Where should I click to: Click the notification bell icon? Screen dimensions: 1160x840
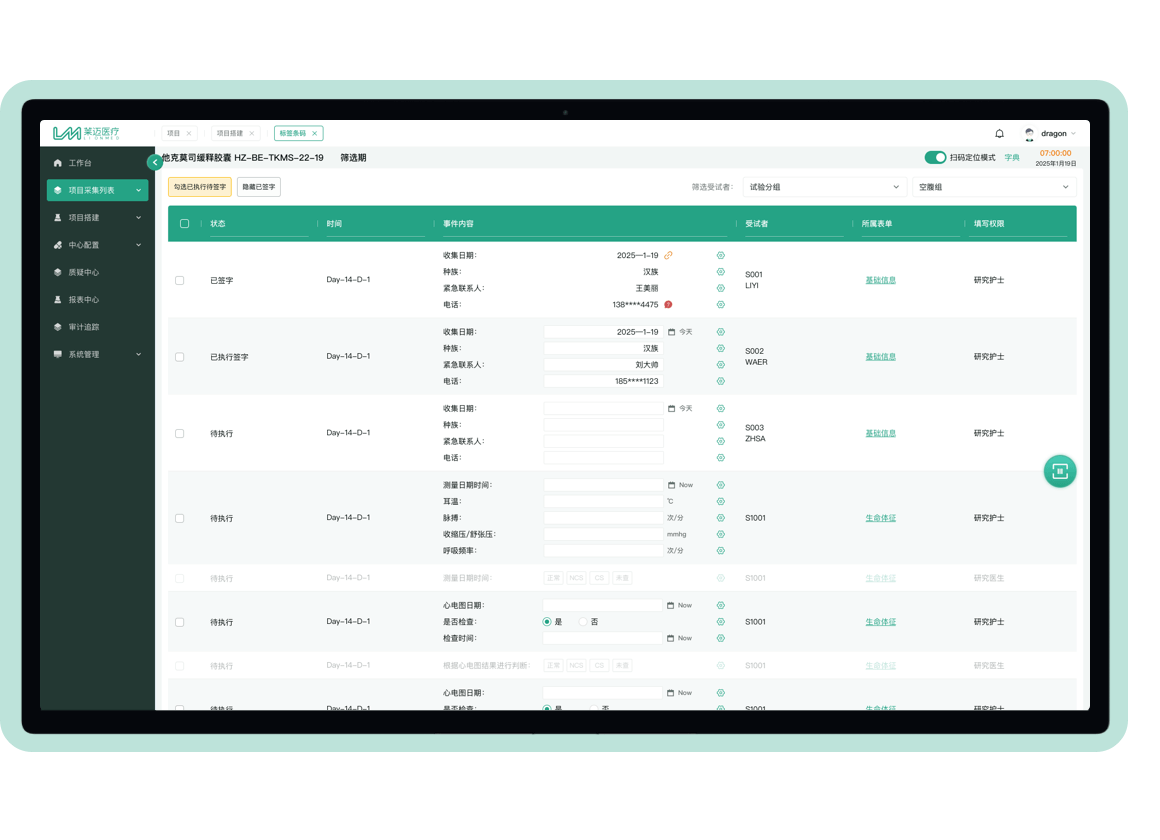pyautogui.click(x=999, y=134)
